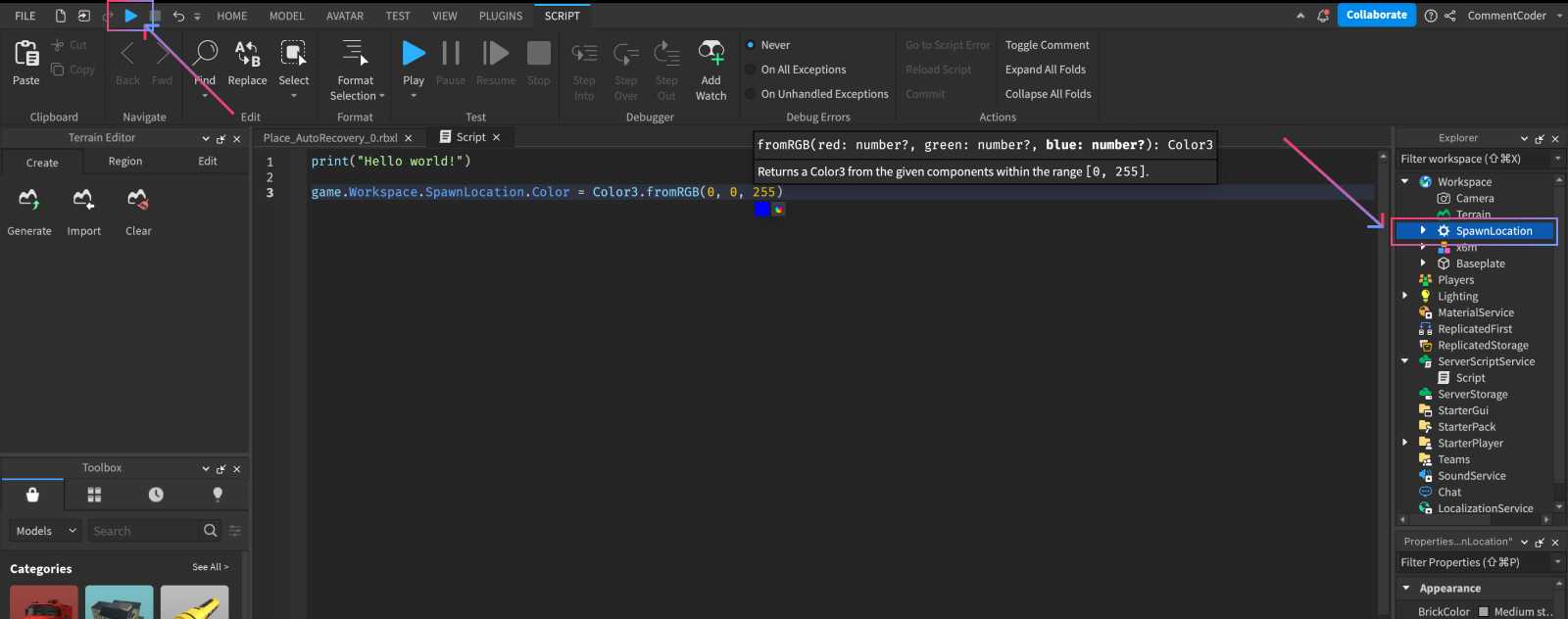The image size is (1568, 619).
Task: Open the Format Selection dropdown arrow
Action: point(382,96)
